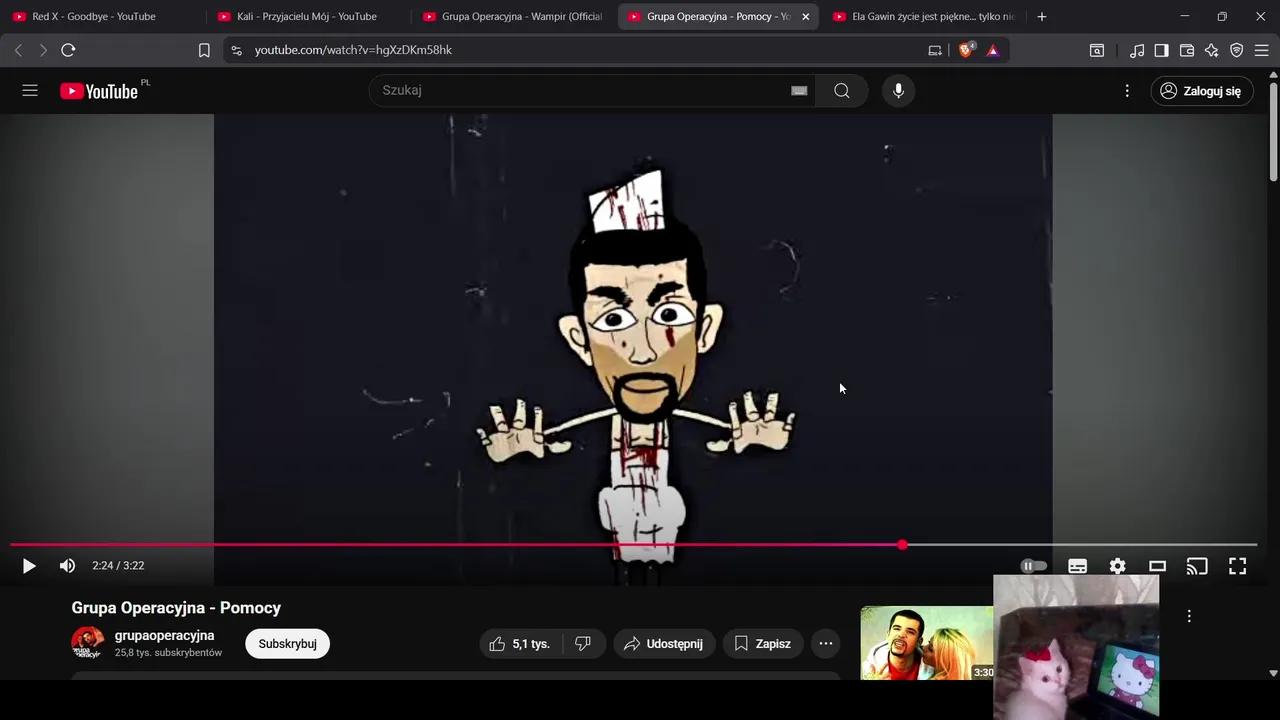This screenshot has width=1280, height=720.
Task: Open the player settings gear
Action: [1117, 566]
